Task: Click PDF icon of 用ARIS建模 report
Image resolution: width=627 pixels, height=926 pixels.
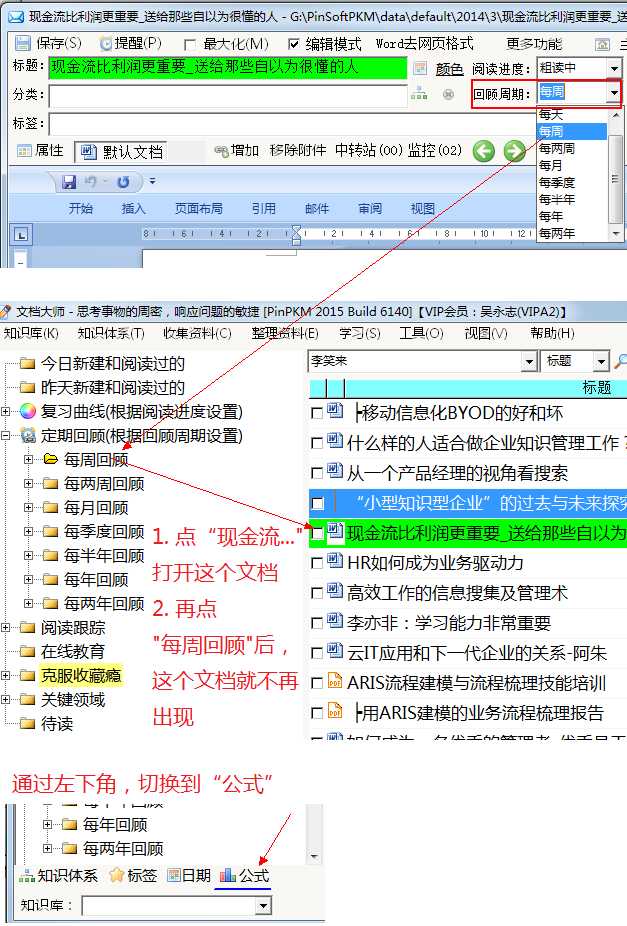Action: [x=335, y=710]
